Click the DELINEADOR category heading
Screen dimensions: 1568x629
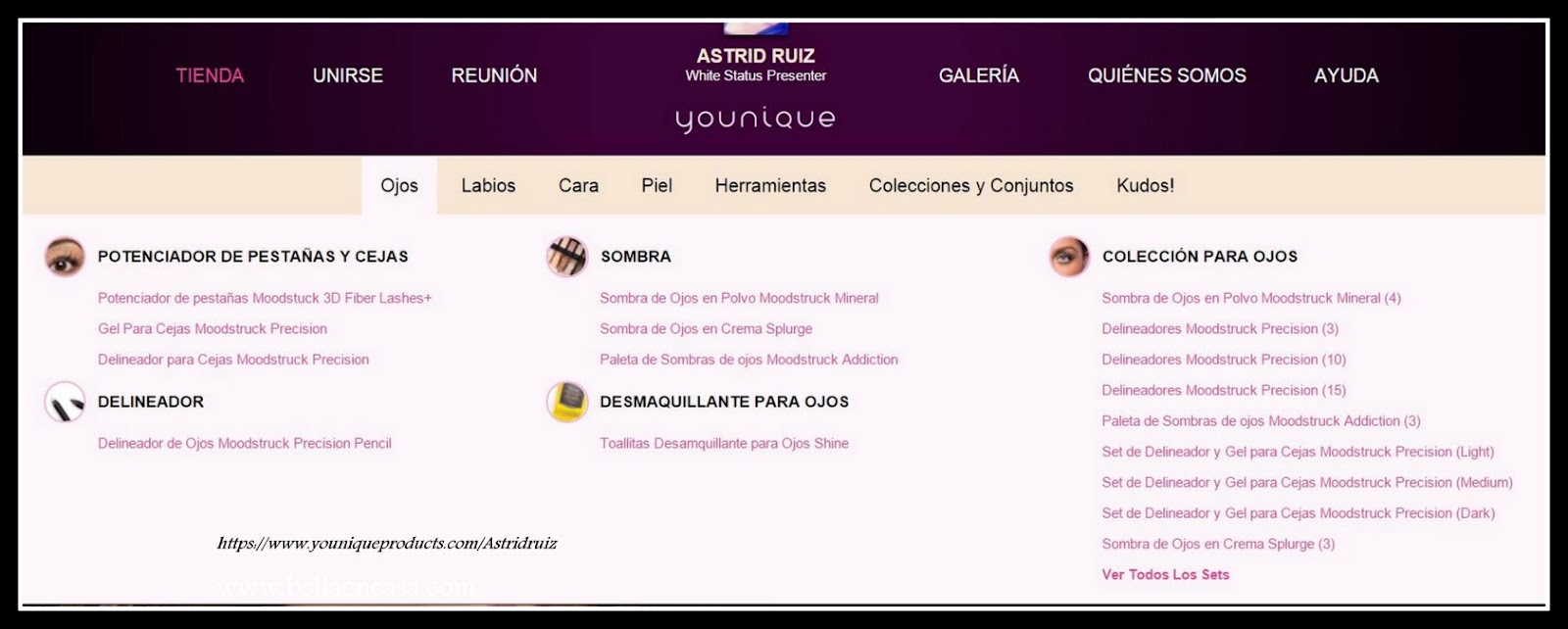pos(151,402)
